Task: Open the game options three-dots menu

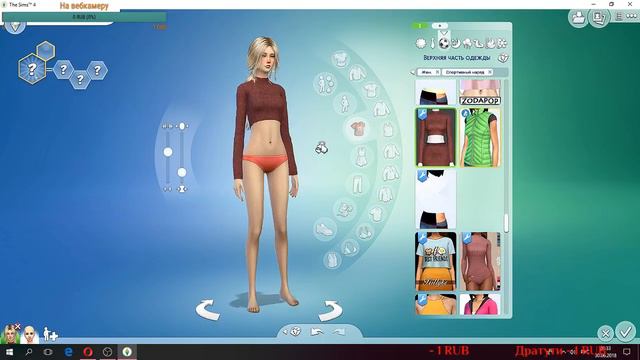Action: (632, 16)
